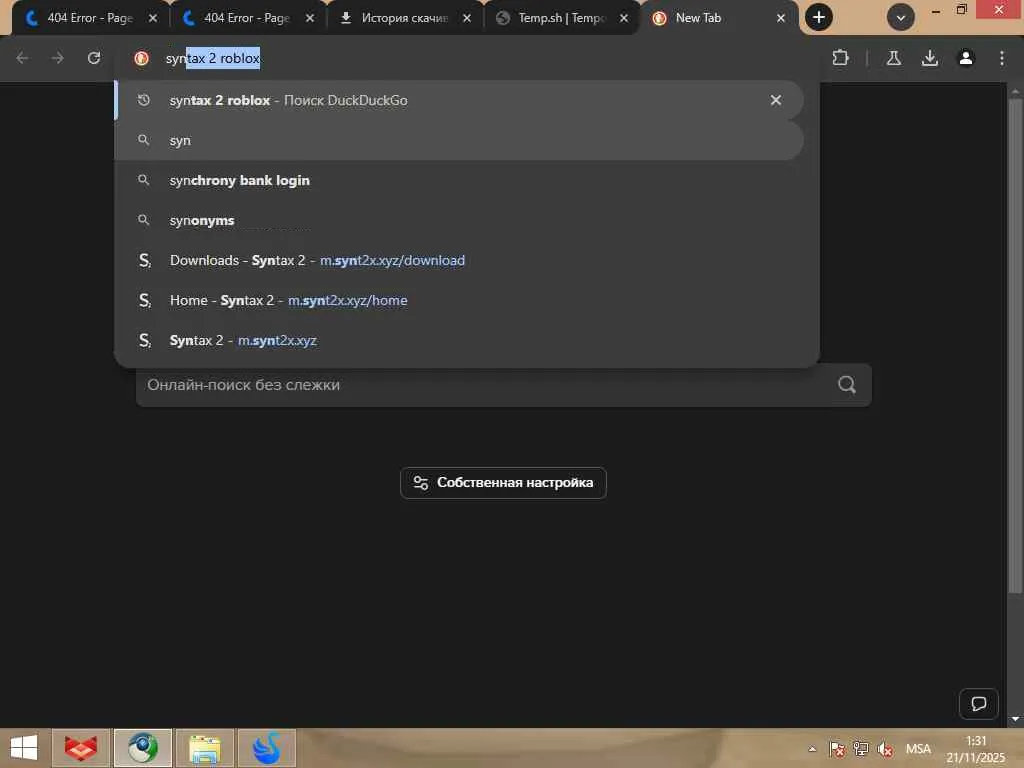Open a new tab with the plus button
The width and height of the screenshot is (1024, 768).
click(x=818, y=18)
